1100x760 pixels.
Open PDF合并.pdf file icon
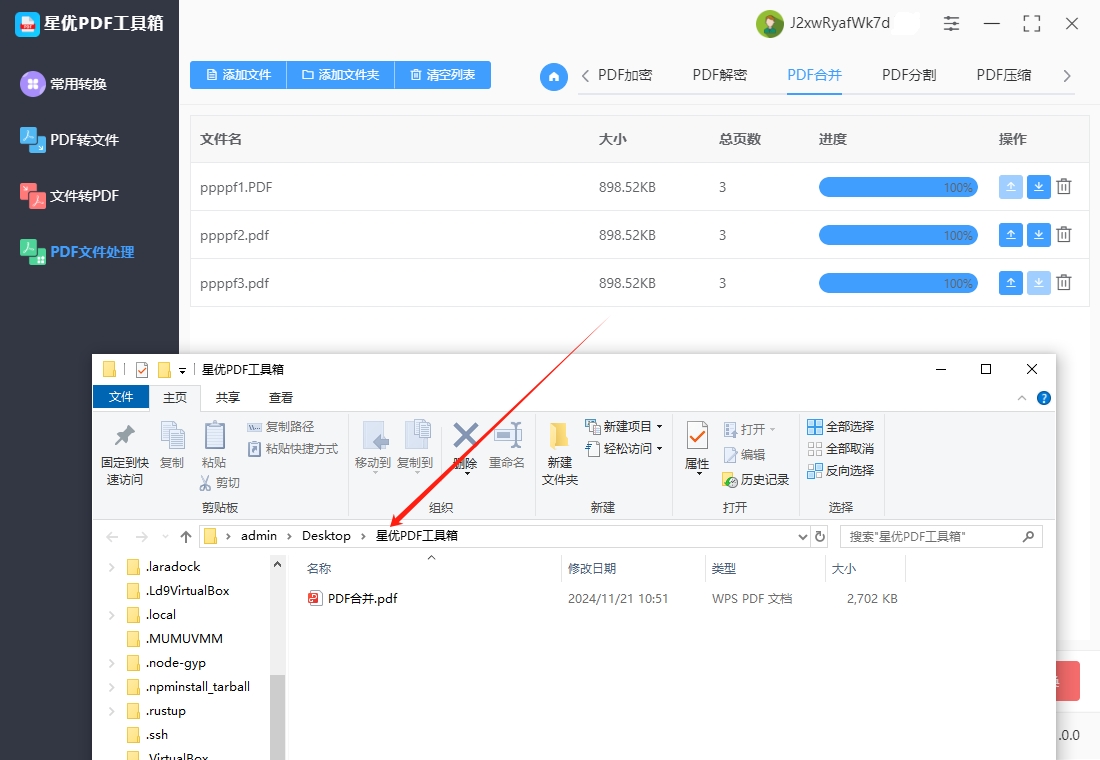[x=314, y=599]
